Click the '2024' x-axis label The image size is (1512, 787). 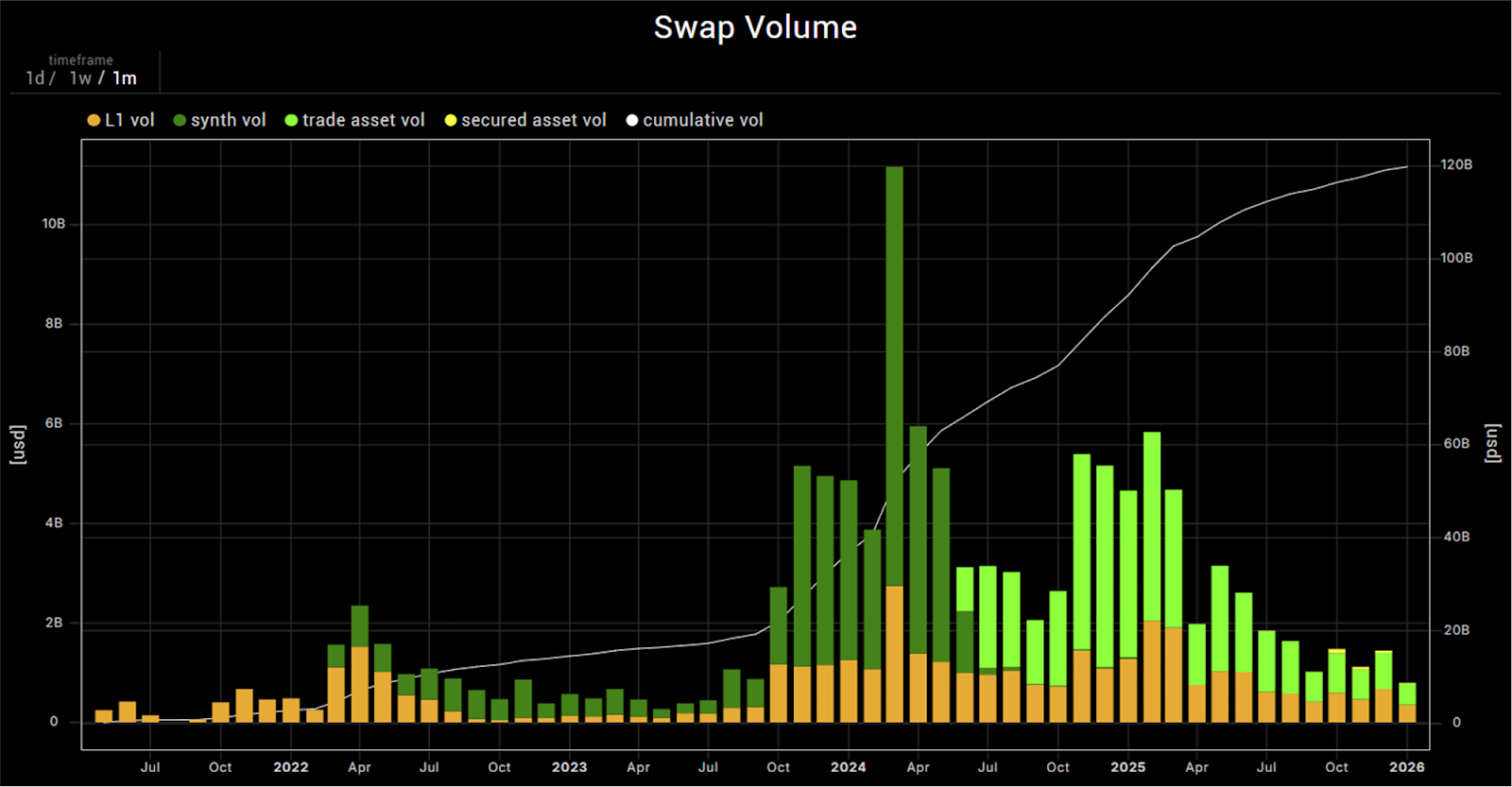(848, 767)
